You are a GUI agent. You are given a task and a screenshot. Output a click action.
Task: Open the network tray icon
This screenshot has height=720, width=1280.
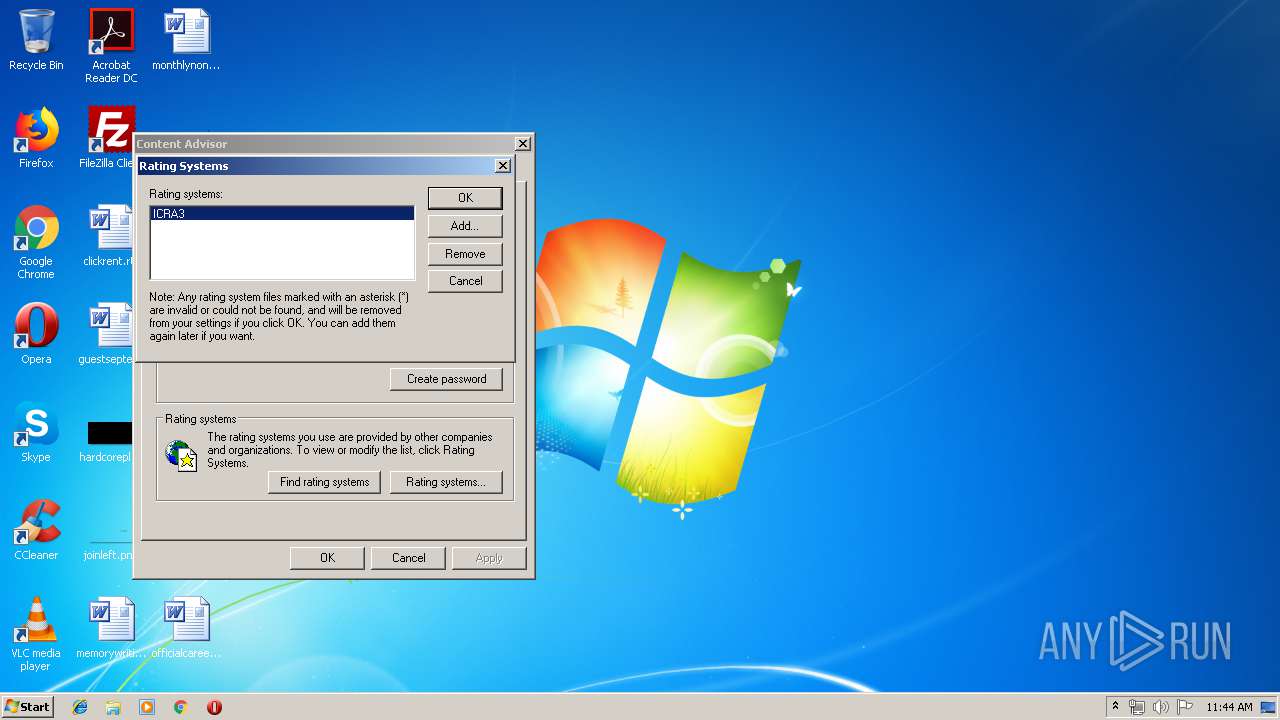[1137, 707]
